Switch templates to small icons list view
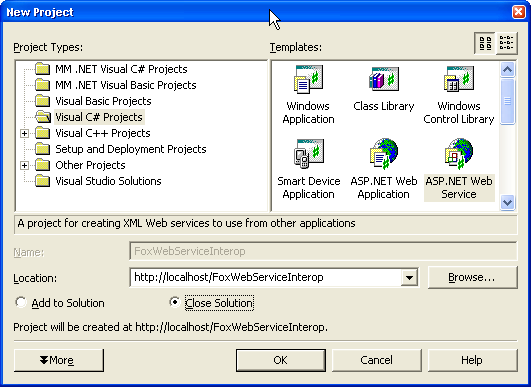Viewport: 531px width, 387px height. click(x=507, y=43)
